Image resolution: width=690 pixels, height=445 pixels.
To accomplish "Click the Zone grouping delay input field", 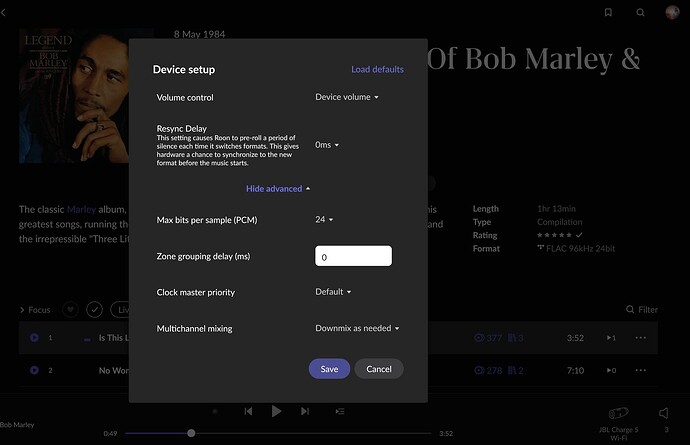I will [x=353, y=256].
